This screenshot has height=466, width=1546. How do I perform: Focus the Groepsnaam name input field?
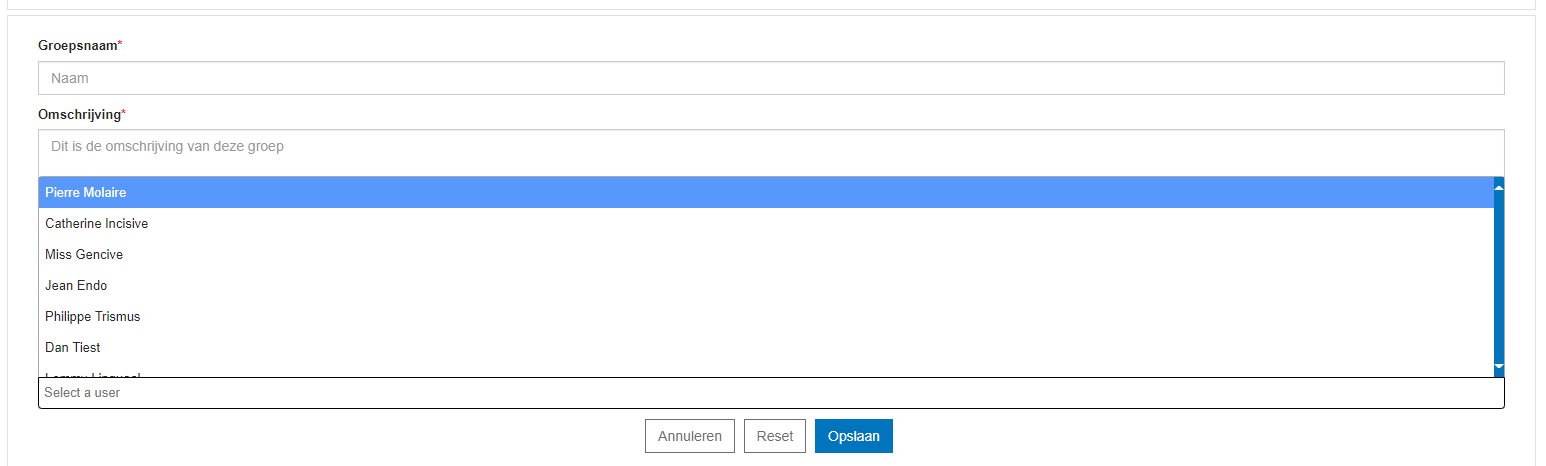click(770, 78)
